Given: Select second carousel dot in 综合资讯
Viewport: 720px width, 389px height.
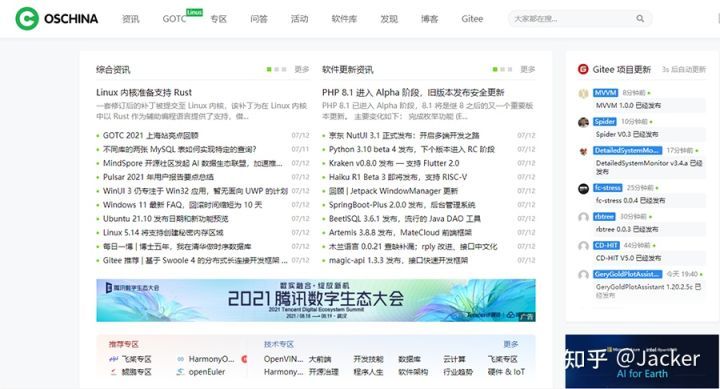Looking at the screenshot, I should 276,69.
